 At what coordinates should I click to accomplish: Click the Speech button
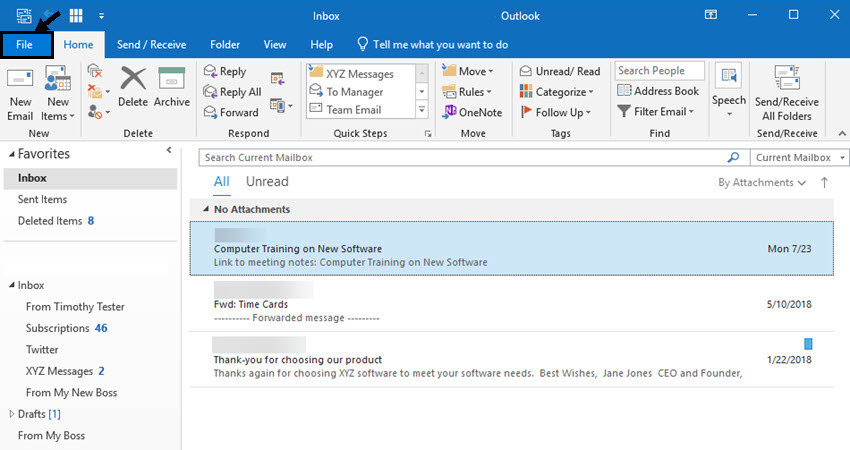pos(729,91)
